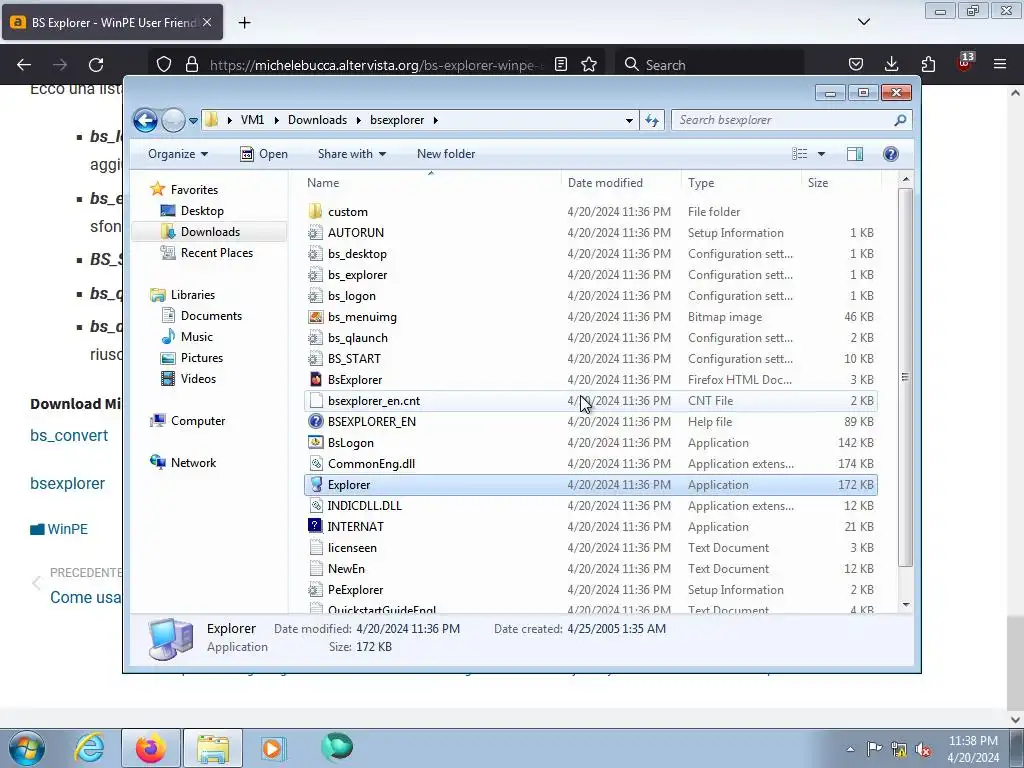Select the VM1 breadcrumb segment
1024x768 pixels.
[253, 120]
